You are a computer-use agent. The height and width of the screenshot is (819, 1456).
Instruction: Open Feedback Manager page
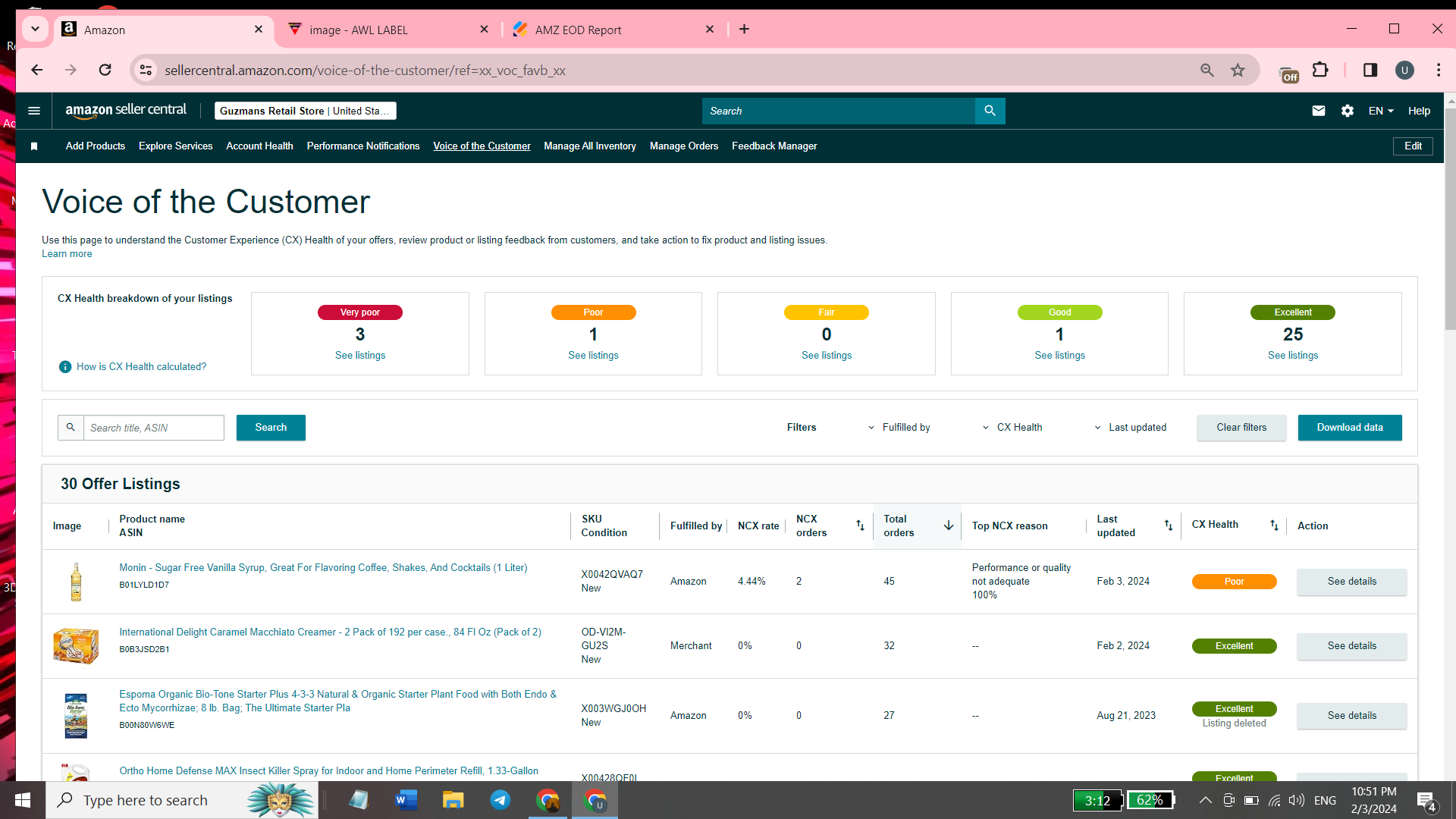point(774,146)
